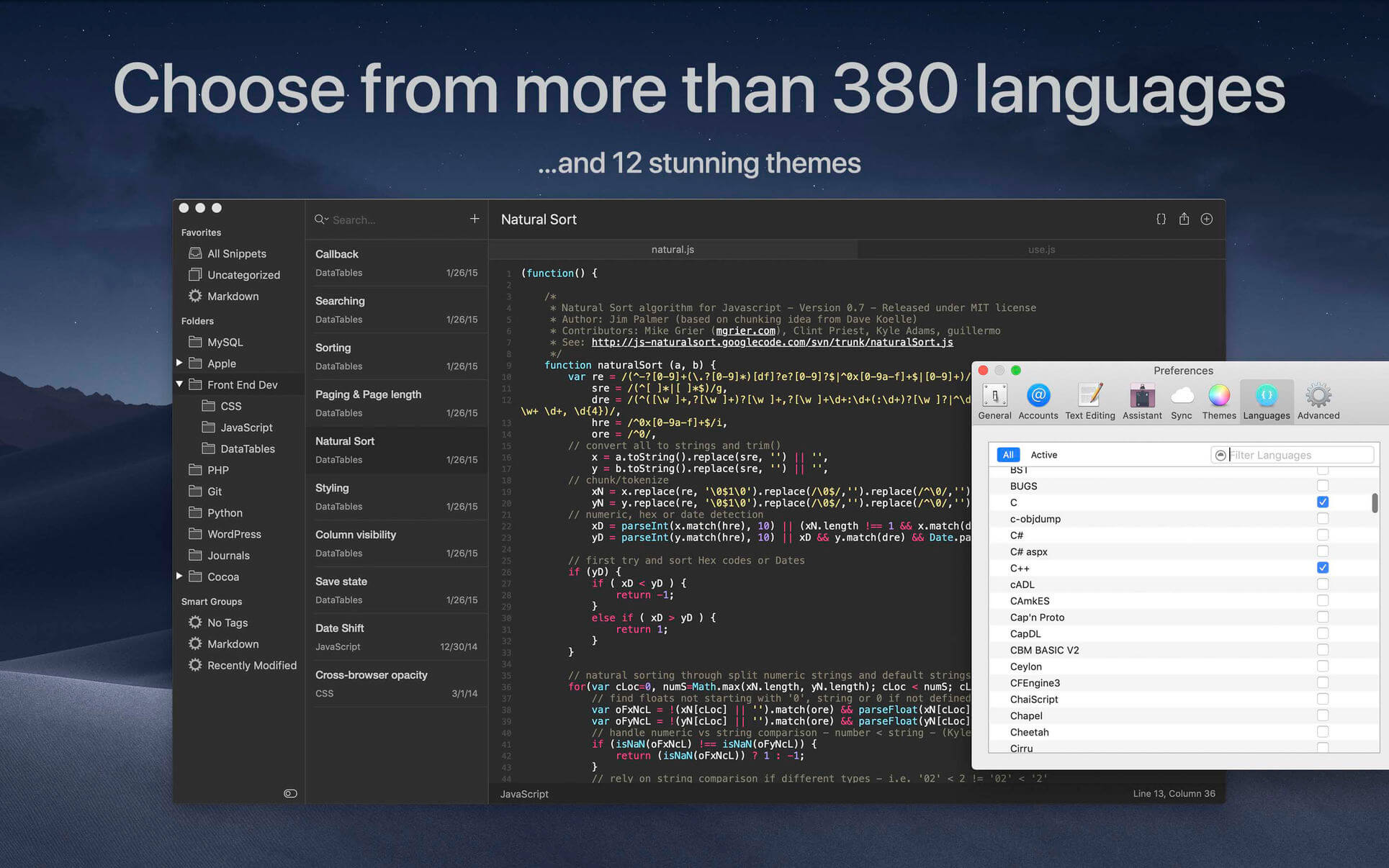Click the share icon in snippet header
Screen dimensions: 1389x868
click(x=1184, y=219)
